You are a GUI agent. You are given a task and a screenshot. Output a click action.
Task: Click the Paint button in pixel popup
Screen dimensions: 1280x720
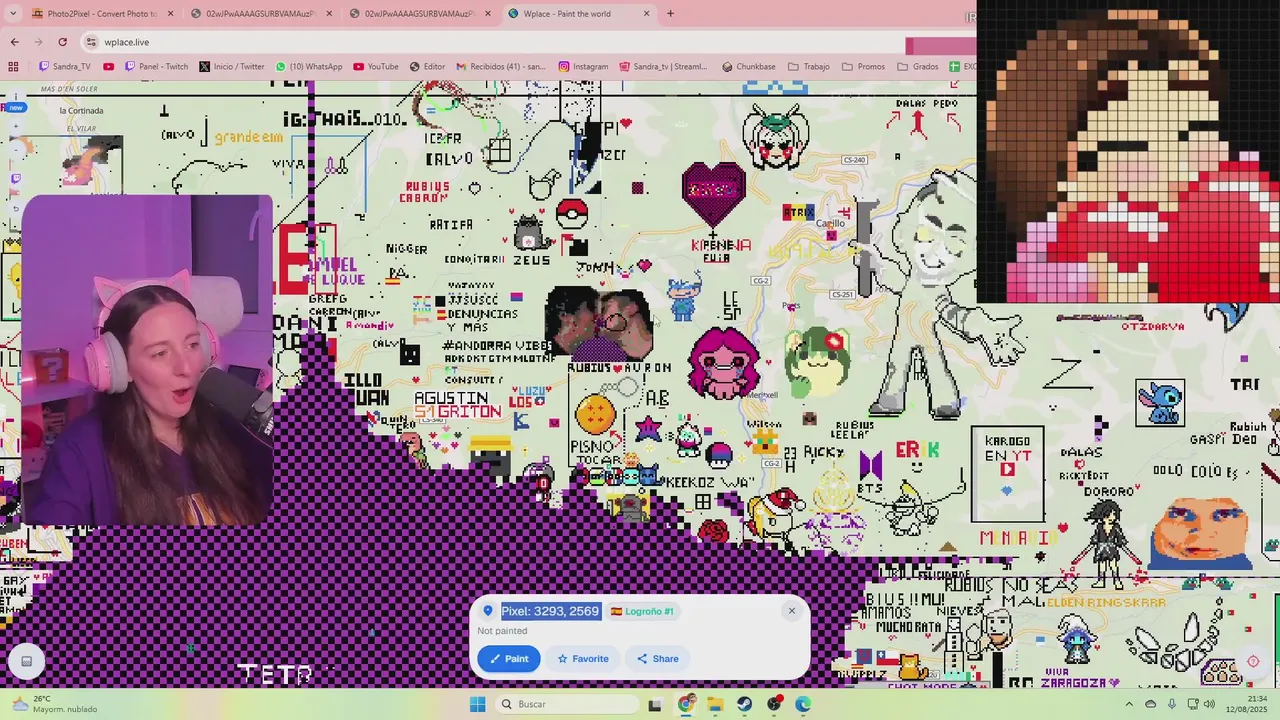tap(509, 659)
